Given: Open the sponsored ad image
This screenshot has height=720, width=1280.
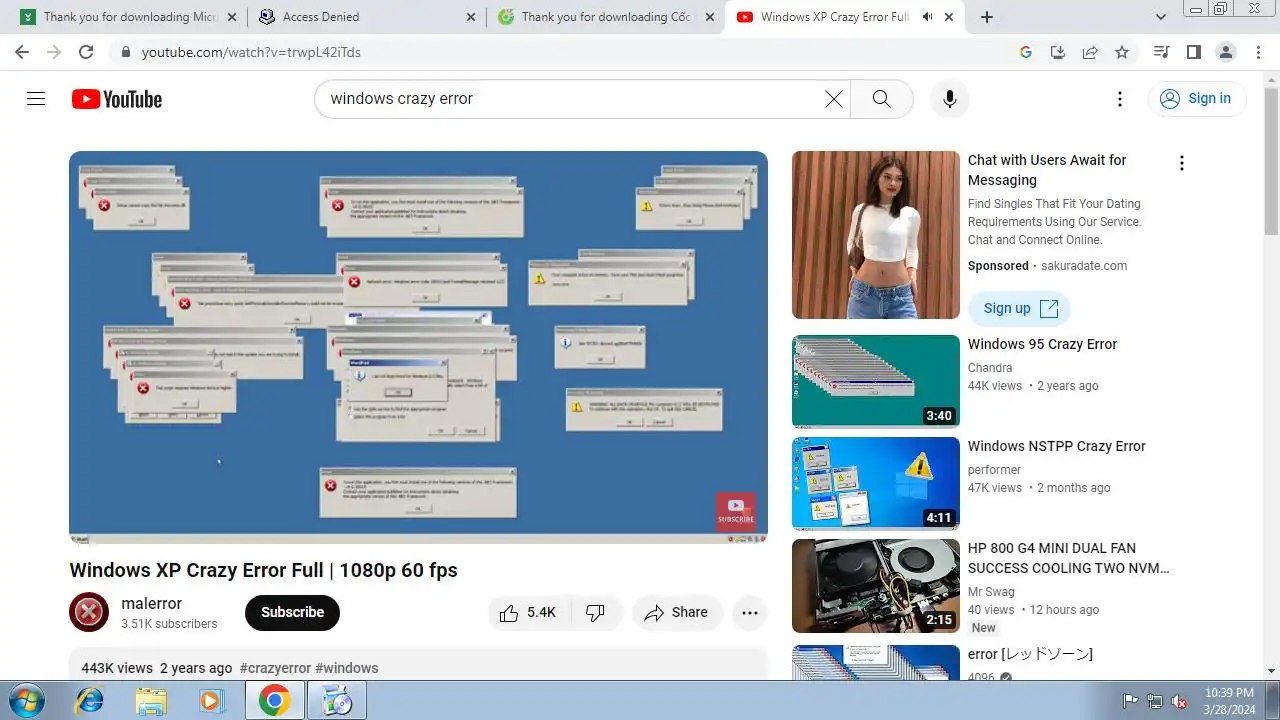Looking at the screenshot, I should (x=875, y=235).
